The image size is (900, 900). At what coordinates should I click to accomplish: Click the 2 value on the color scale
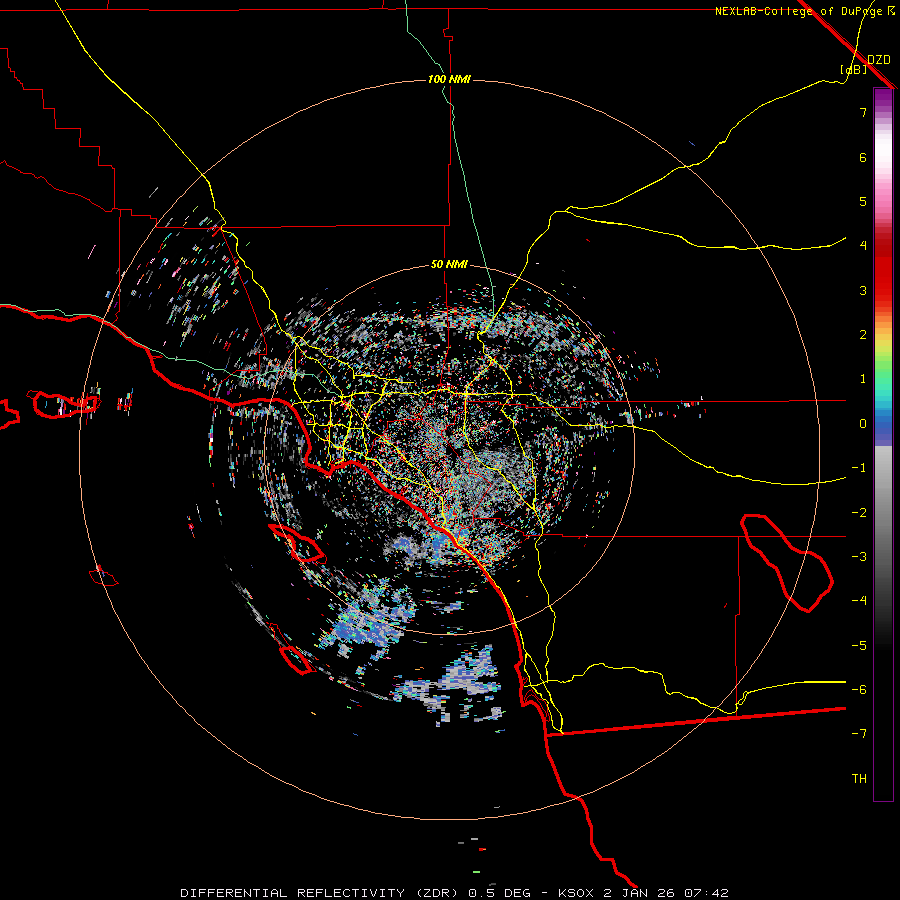(863, 335)
